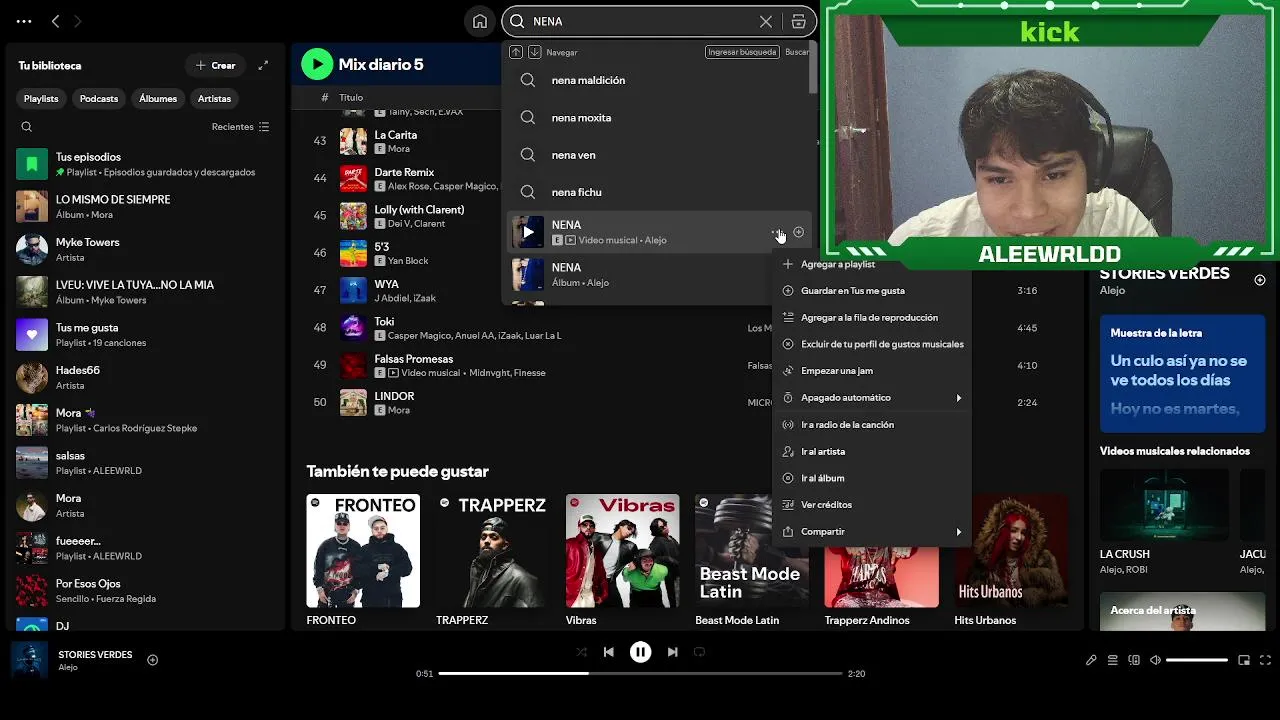Click the Crear button in library
This screenshot has height=720, width=1280.
coord(216,65)
